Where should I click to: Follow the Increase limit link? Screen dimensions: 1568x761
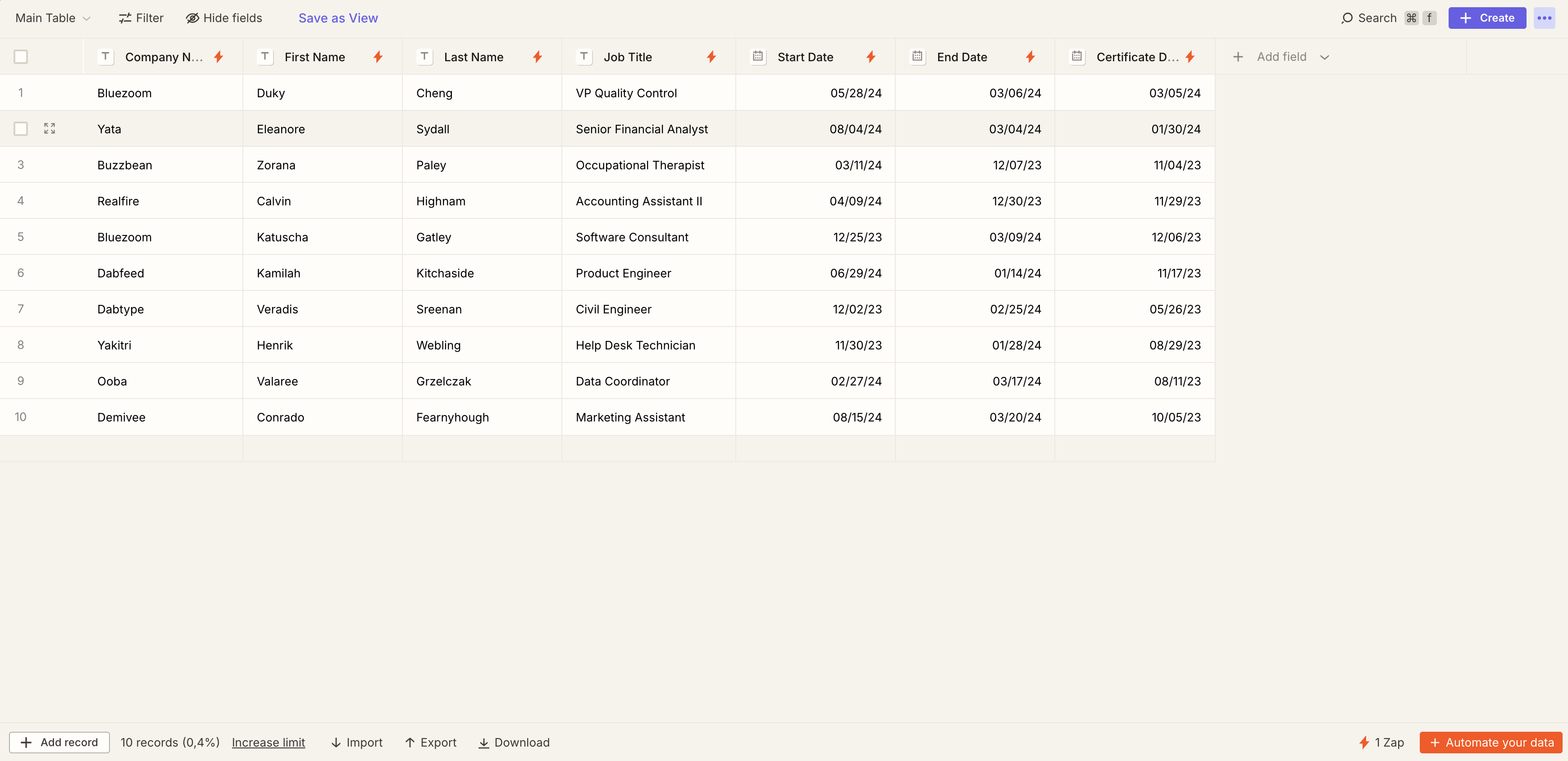point(269,742)
